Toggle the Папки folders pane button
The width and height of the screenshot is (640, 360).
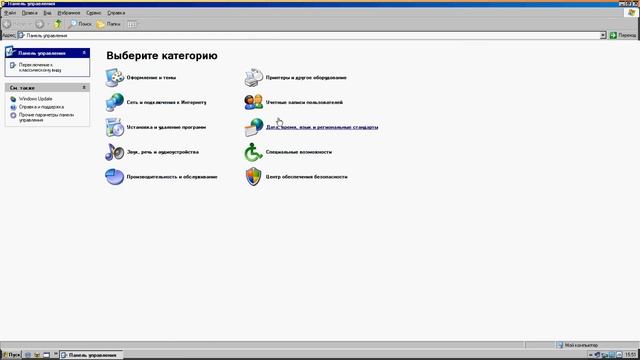tap(109, 24)
